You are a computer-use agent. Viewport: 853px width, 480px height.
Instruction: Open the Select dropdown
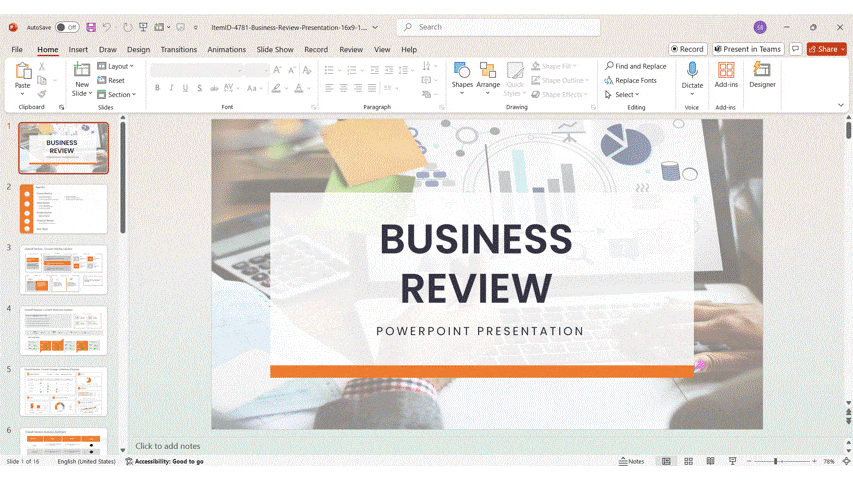[x=622, y=95]
